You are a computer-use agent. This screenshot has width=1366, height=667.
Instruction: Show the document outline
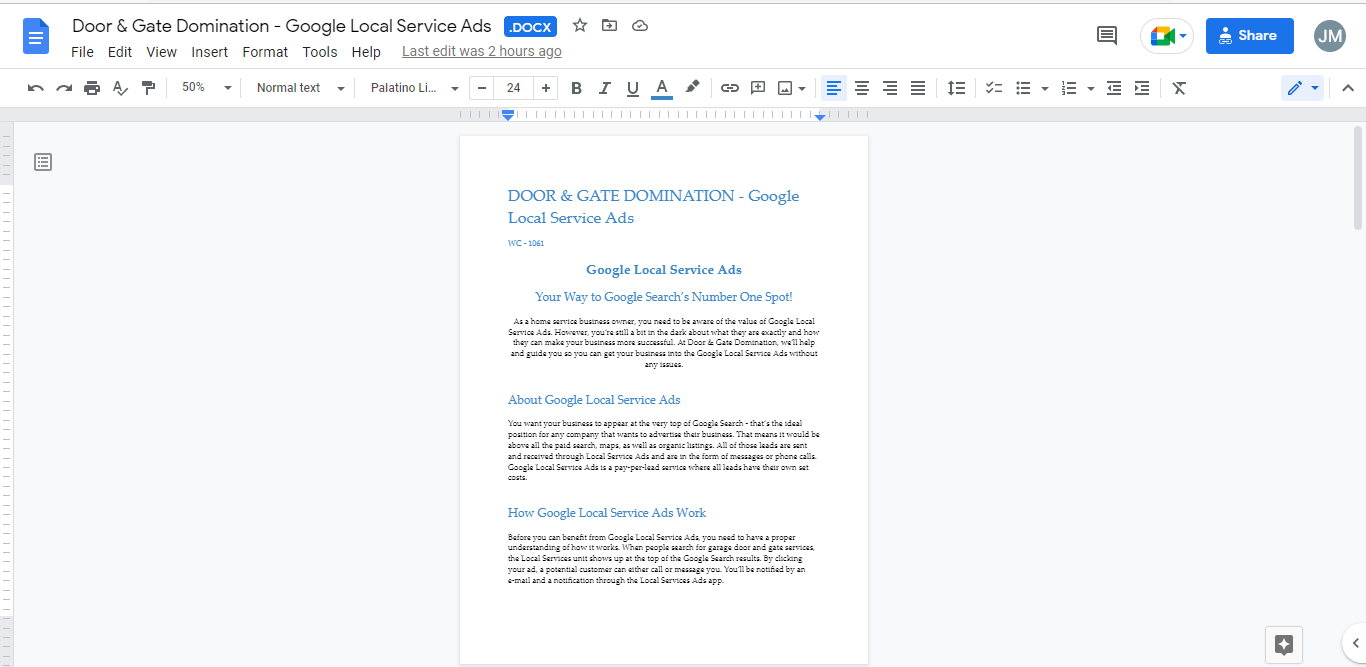pyautogui.click(x=43, y=161)
